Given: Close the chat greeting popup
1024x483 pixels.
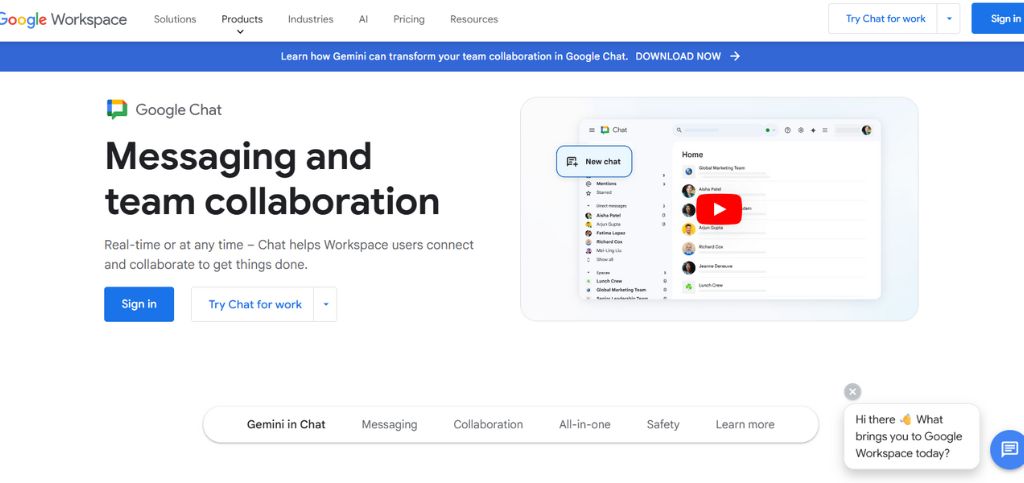Looking at the screenshot, I should pyautogui.click(x=852, y=392).
